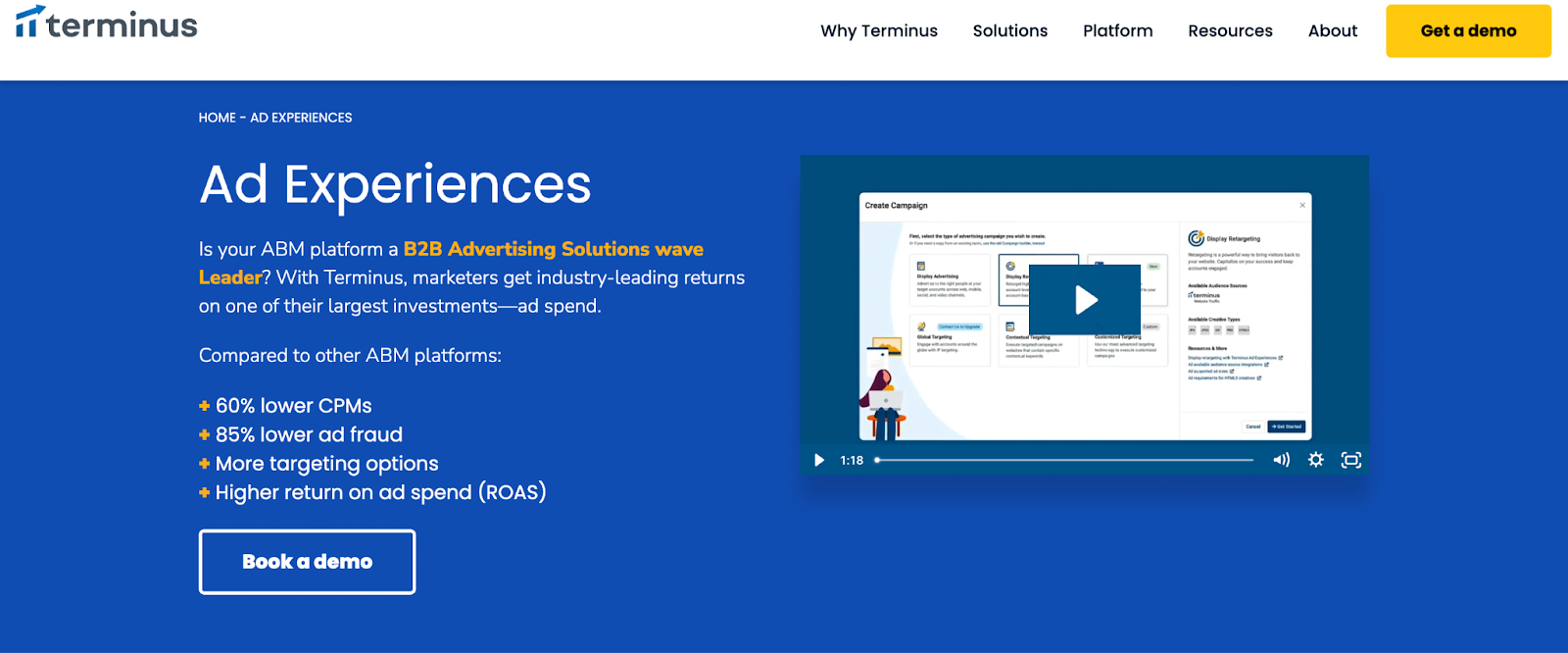
Task: Click the Cancel button in video preview
Action: [x=1252, y=427]
